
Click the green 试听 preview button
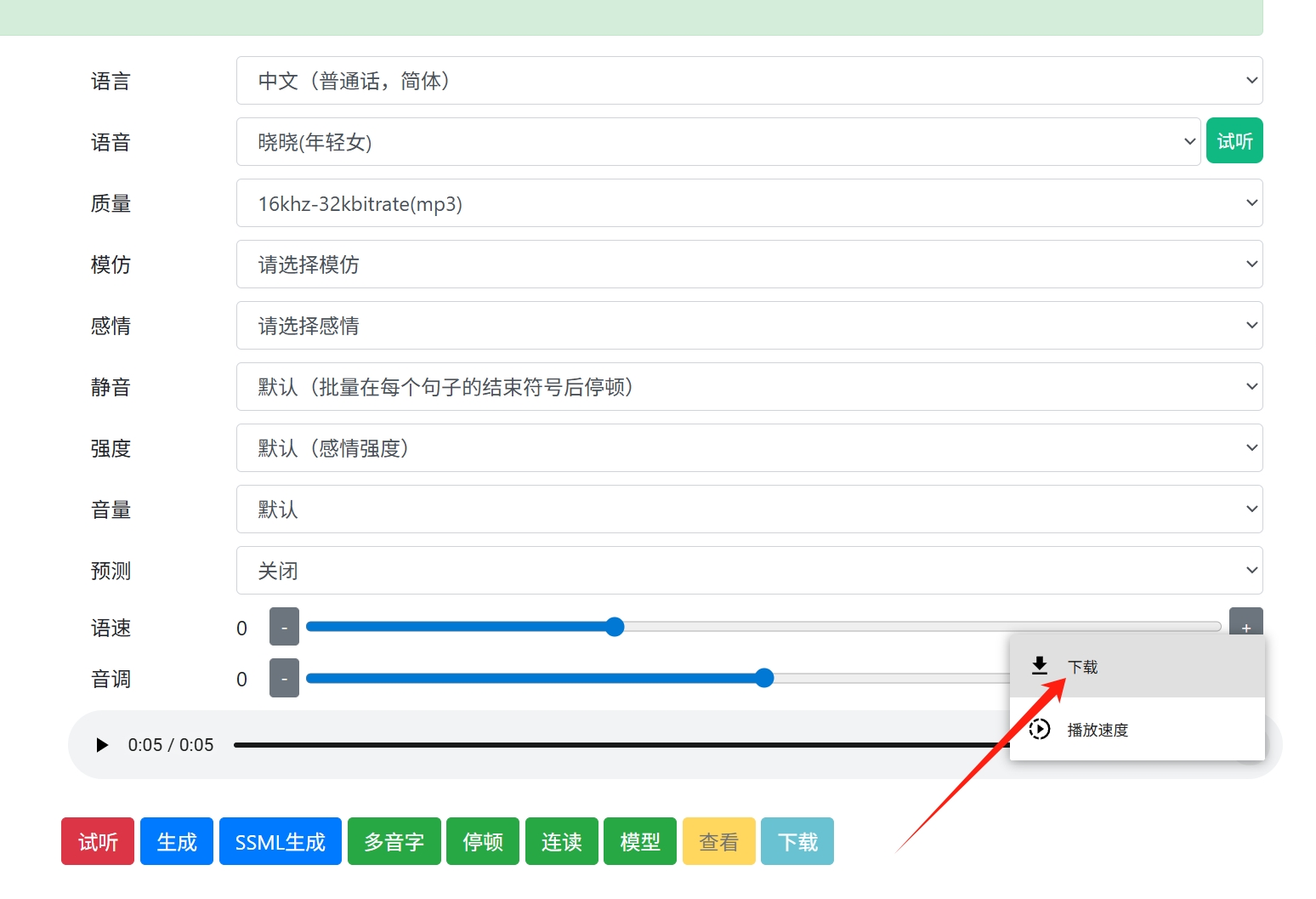1234,140
